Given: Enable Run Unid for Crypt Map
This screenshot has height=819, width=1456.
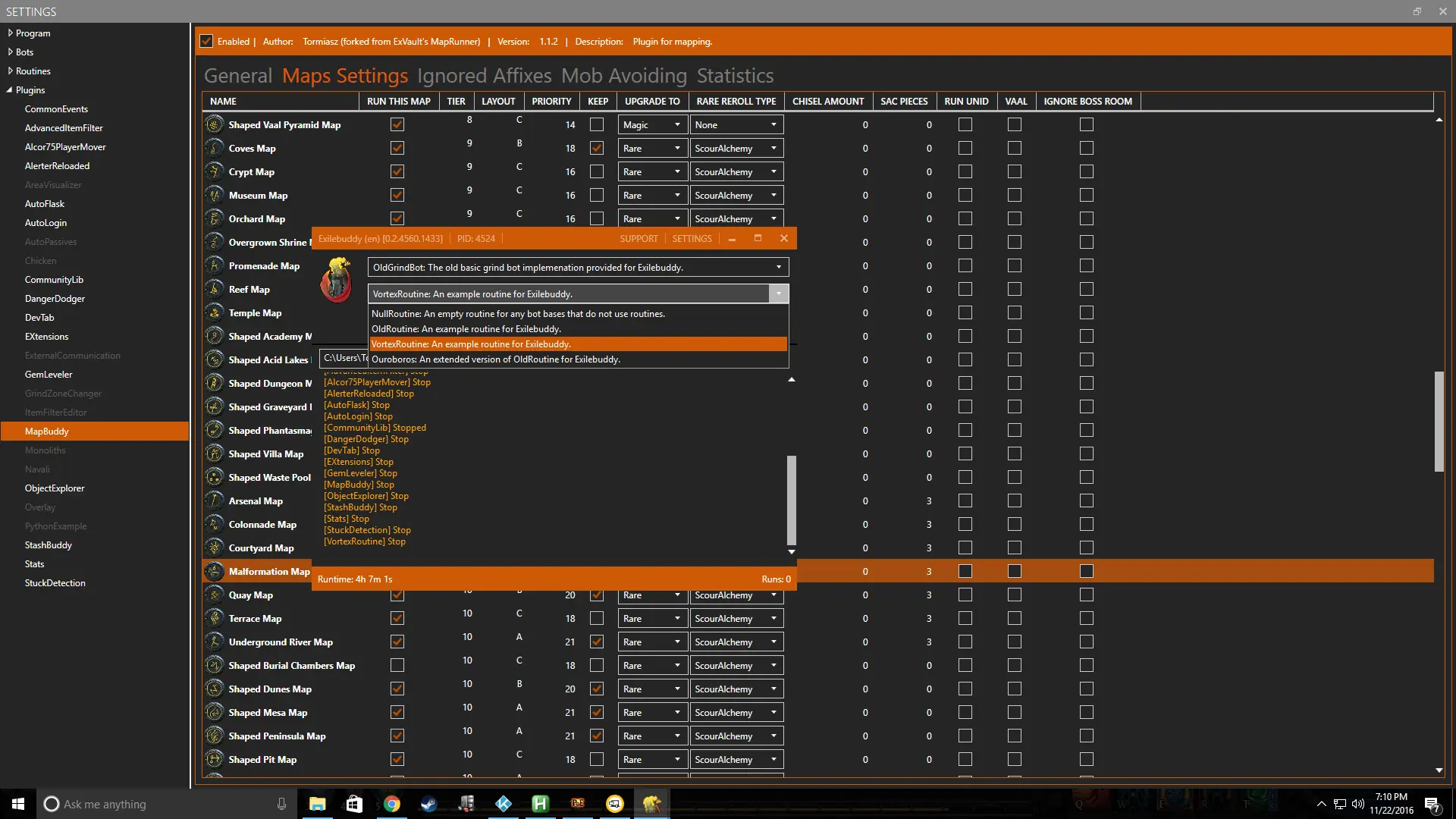Looking at the screenshot, I should point(965,171).
